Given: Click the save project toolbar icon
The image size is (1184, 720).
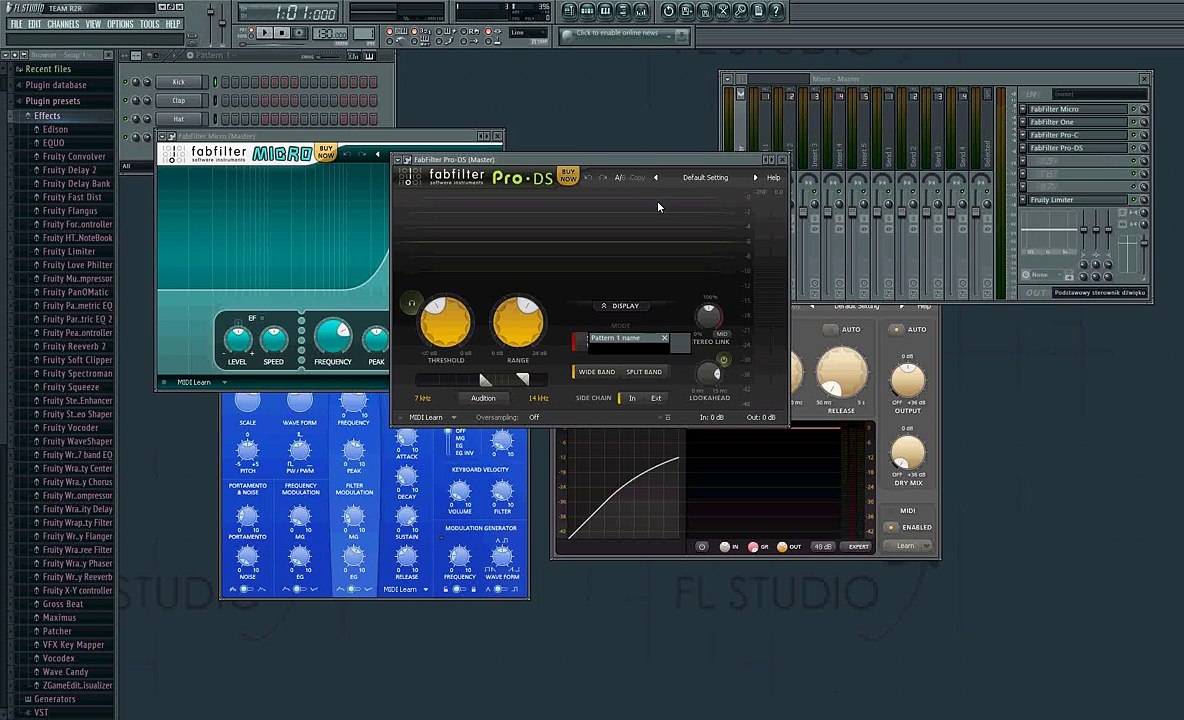Looking at the screenshot, I should click(686, 11).
